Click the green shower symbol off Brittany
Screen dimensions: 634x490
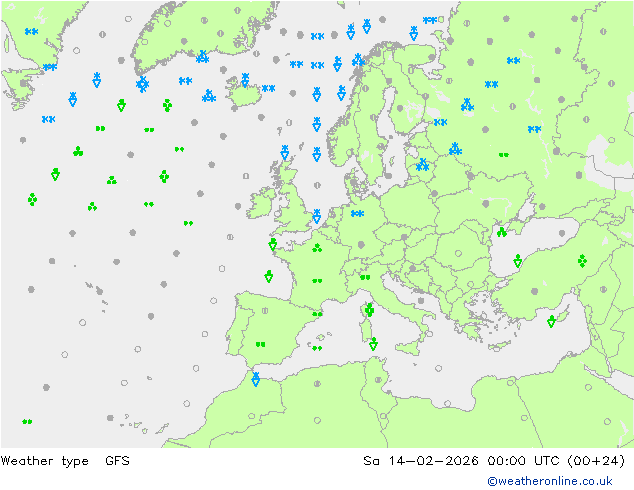click(273, 244)
